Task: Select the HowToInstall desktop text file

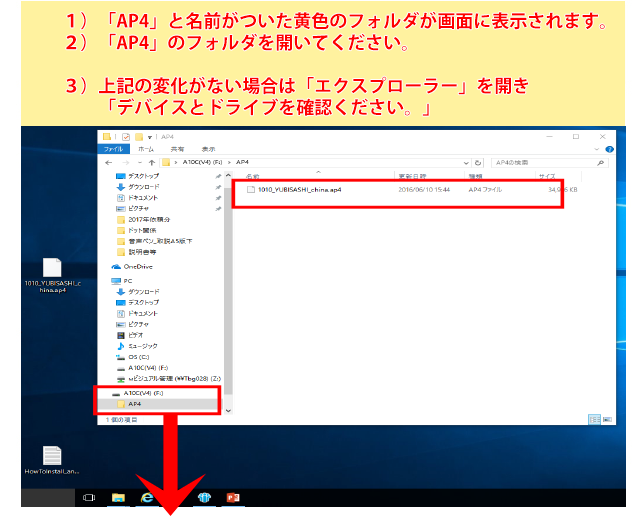Action: click(52, 458)
